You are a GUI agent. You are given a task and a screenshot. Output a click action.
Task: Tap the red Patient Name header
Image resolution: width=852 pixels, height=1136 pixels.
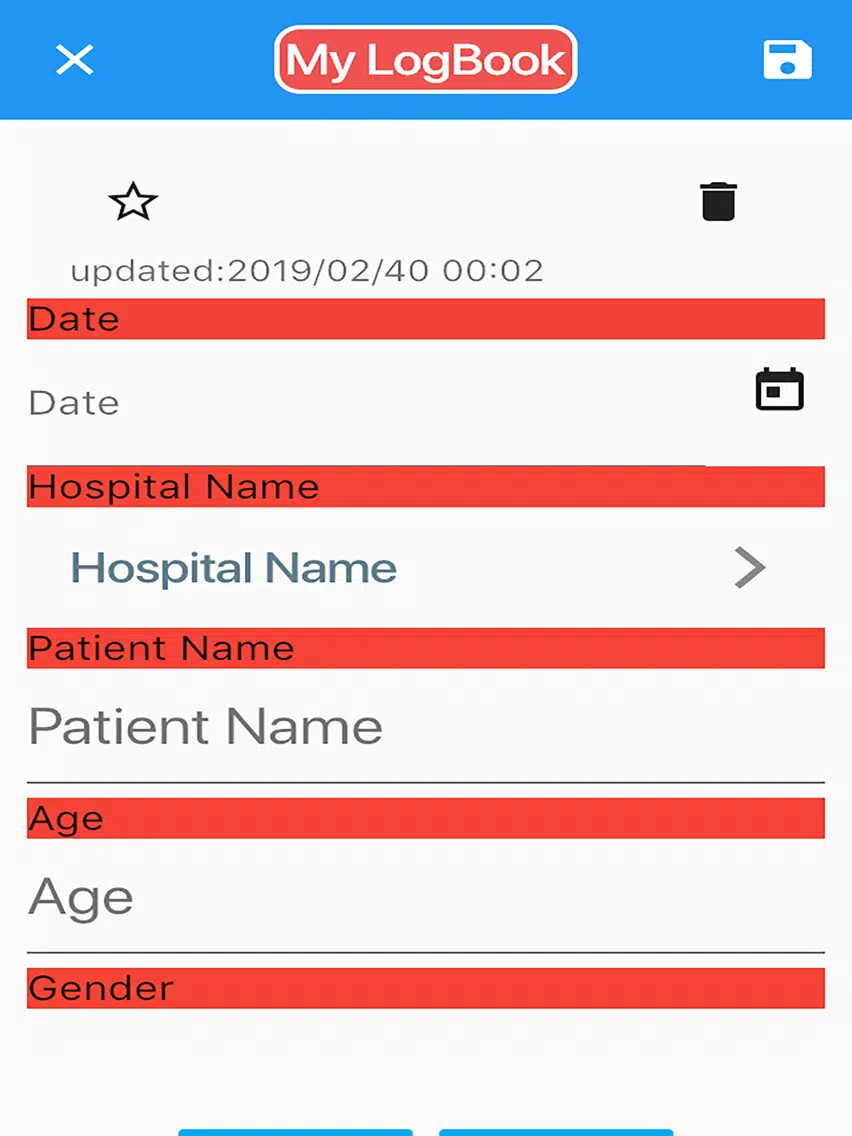(425, 648)
